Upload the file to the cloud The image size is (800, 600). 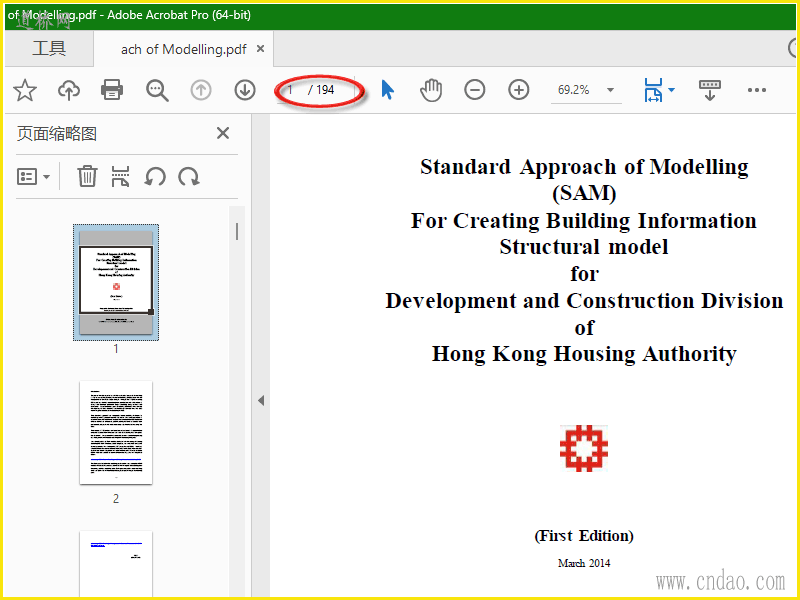click(x=68, y=90)
